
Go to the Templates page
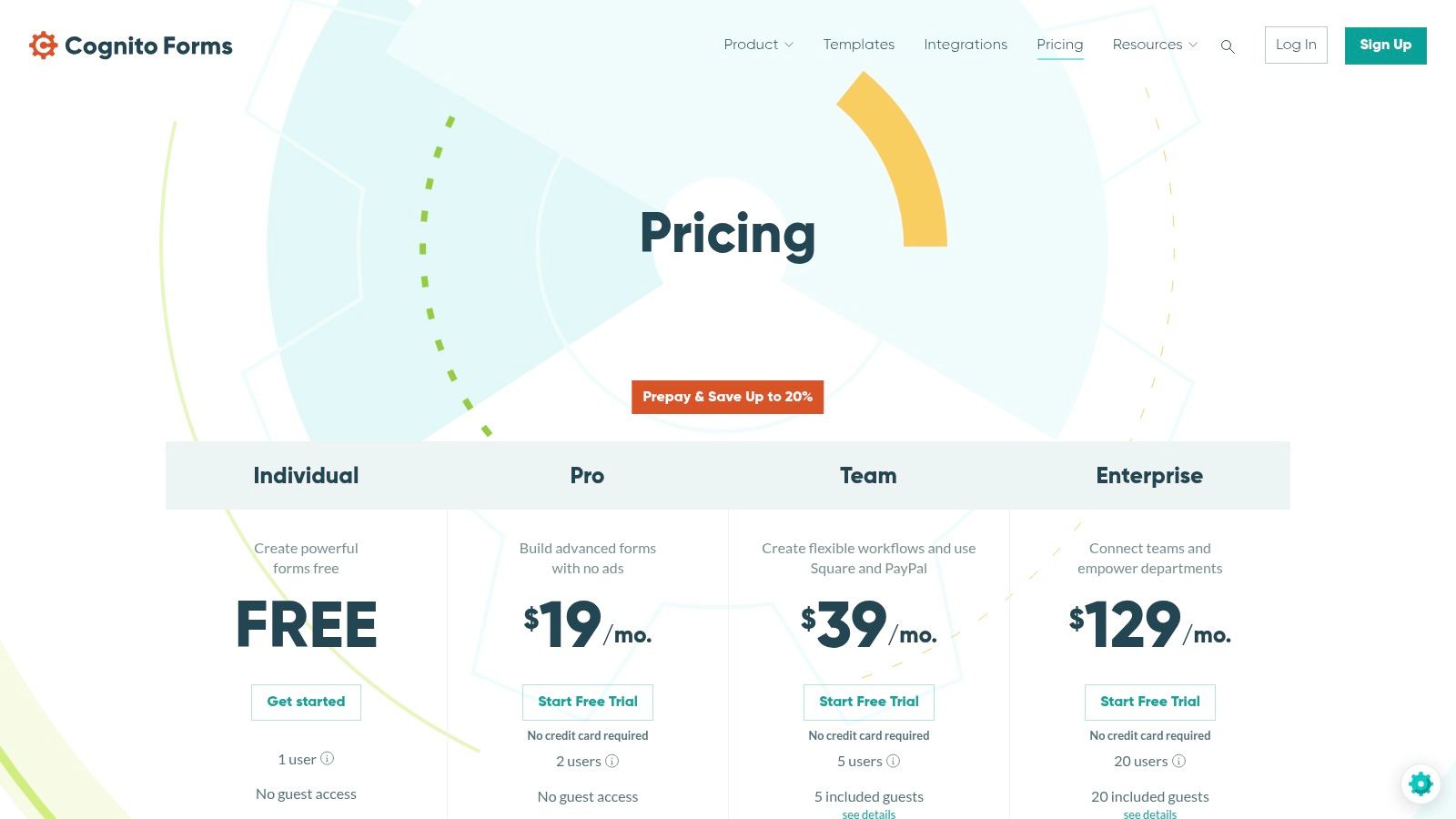coord(858,45)
